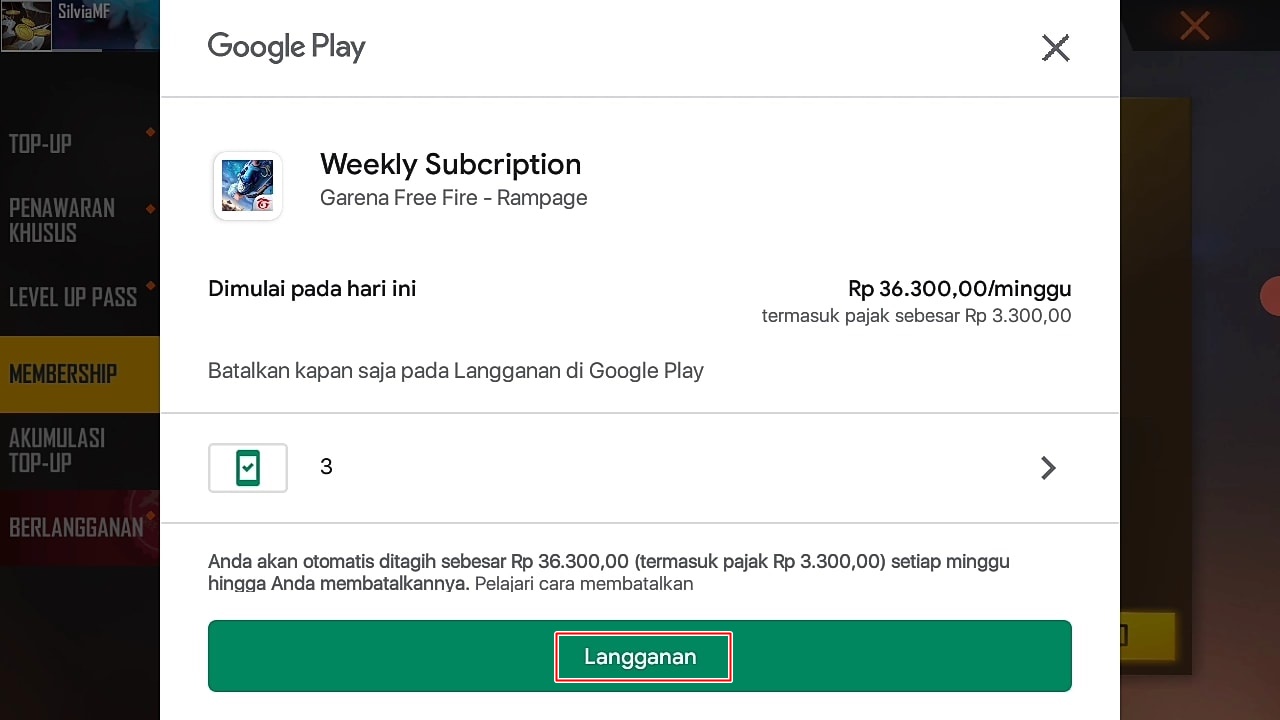Click the Garena Free Fire app icon
This screenshot has width=1280, height=720.
tap(248, 186)
